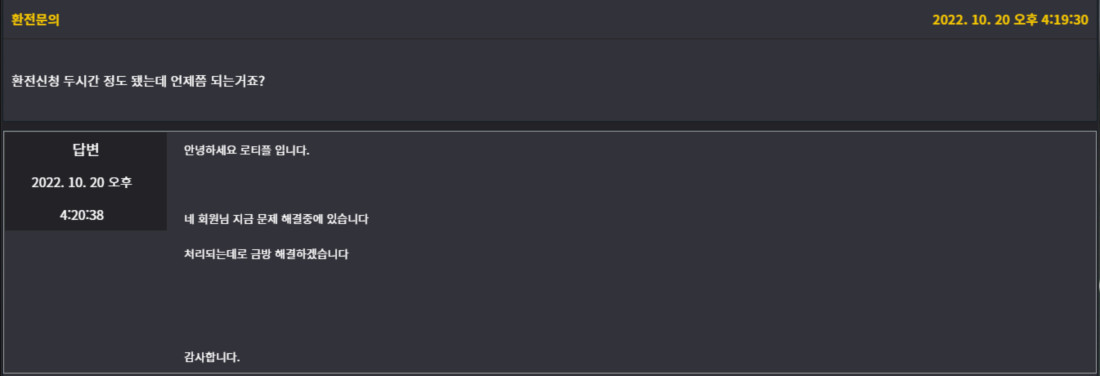Click the line 네 회원님 지금 문제 해결중에 있습니다

tap(276, 219)
